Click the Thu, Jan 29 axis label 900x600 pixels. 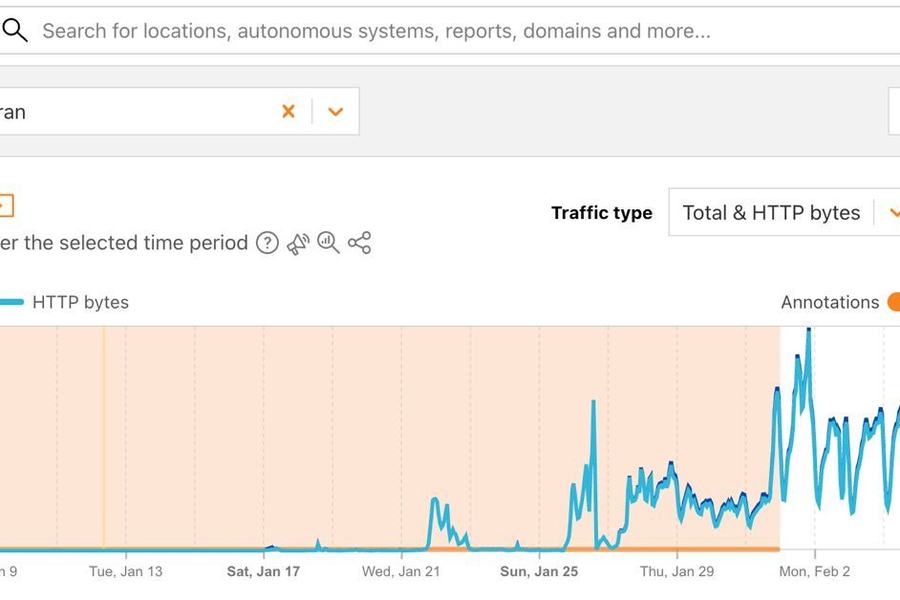(677, 571)
